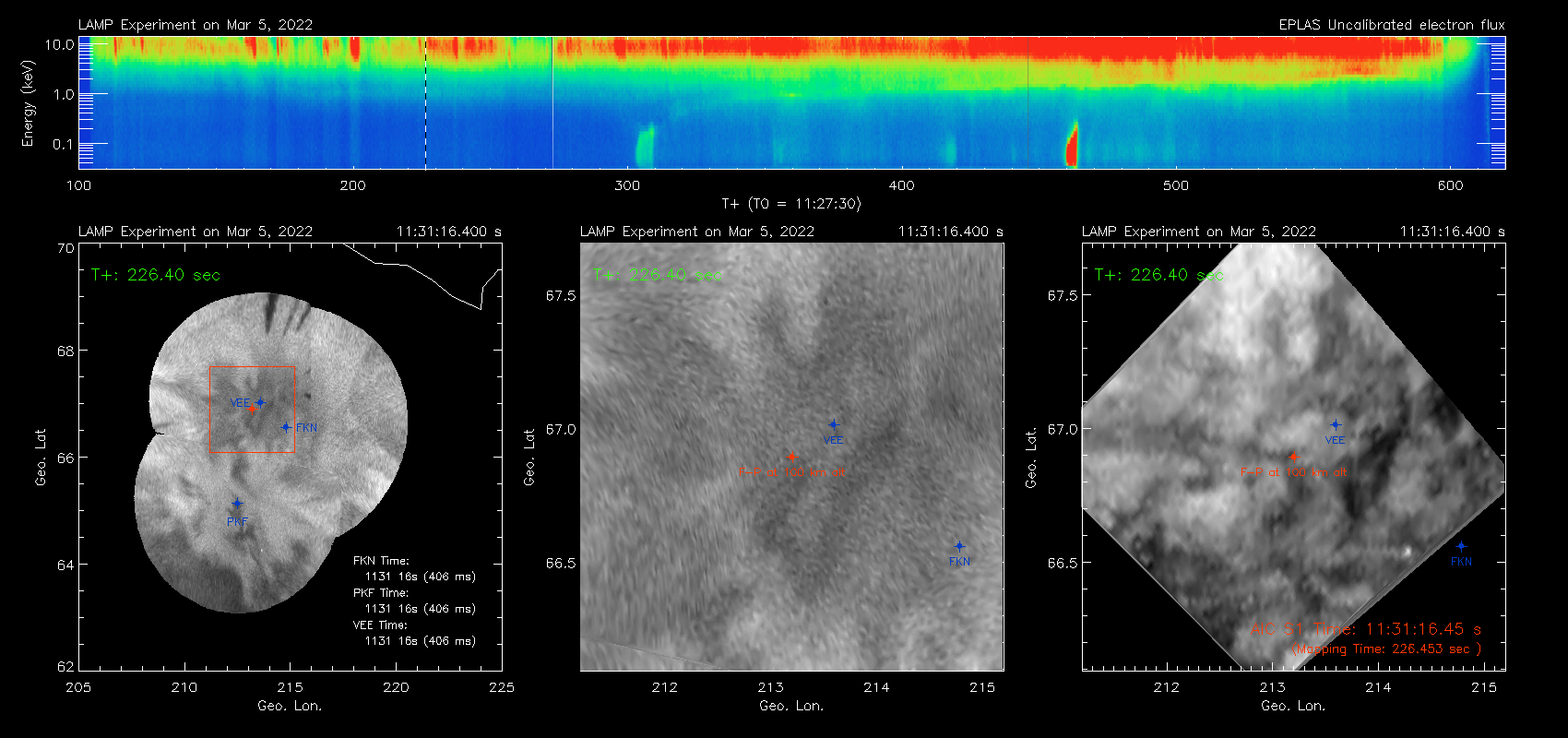Screen dimensions: 1568x738
Task: Click the '67.5' latitude tick of the middle panel
Action: [560, 295]
